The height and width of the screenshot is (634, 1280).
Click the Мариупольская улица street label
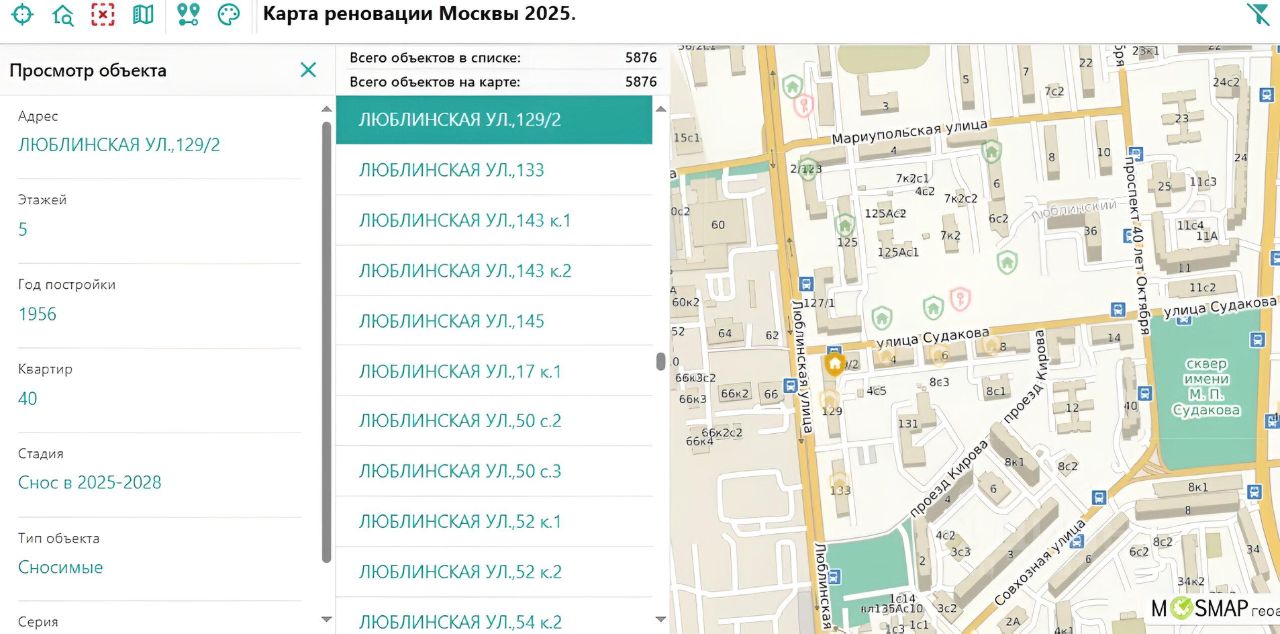(x=909, y=130)
